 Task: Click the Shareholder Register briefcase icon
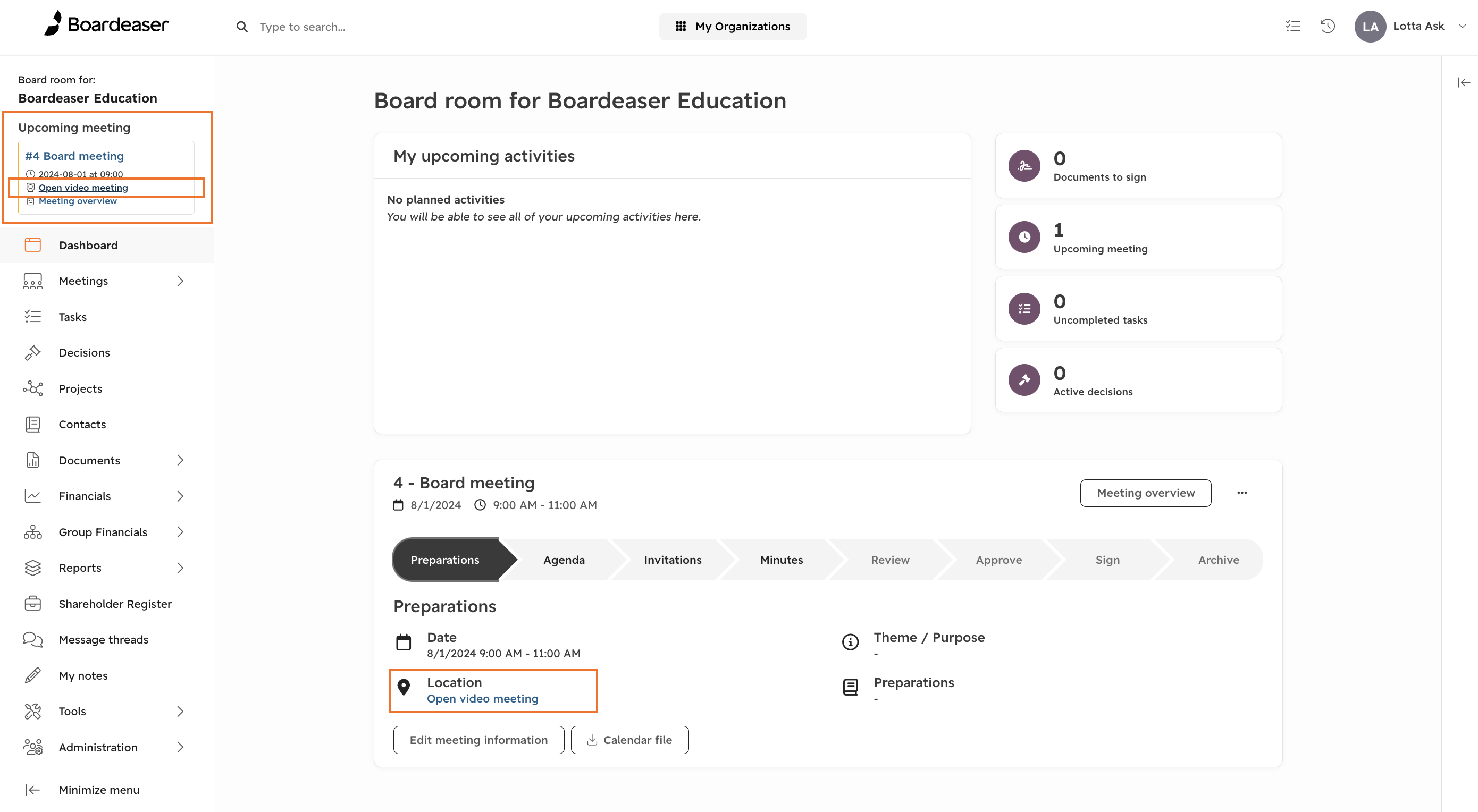click(x=33, y=603)
